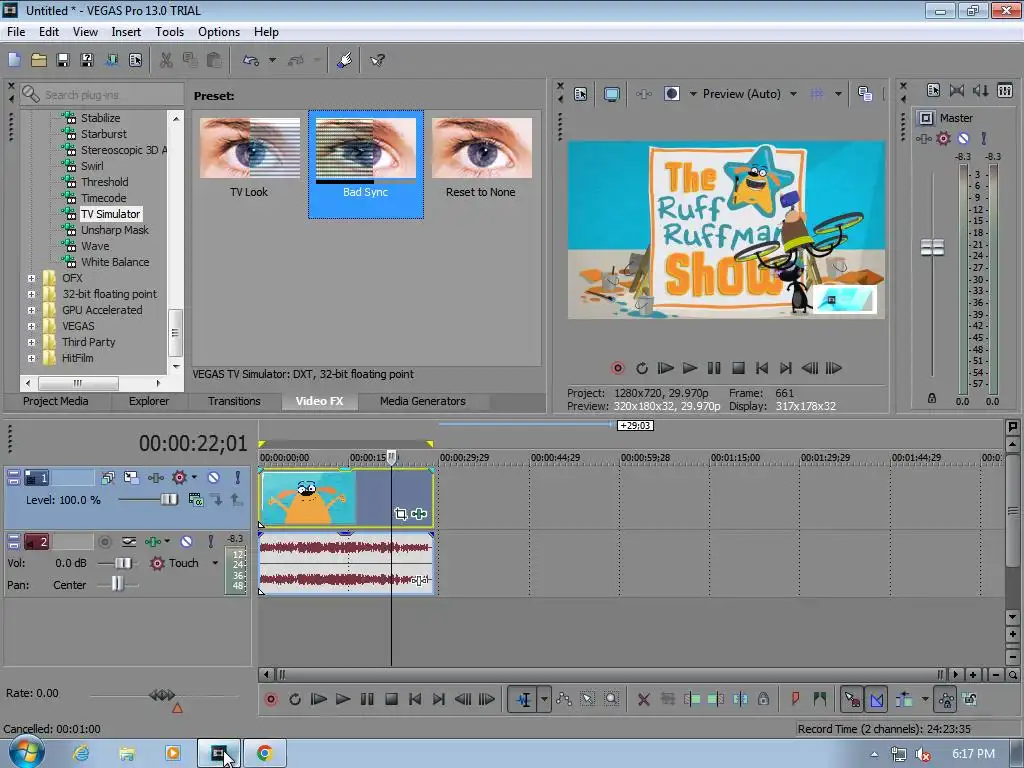Open the Undo history dropdown arrow
The height and width of the screenshot is (768, 1024).
(272, 60)
